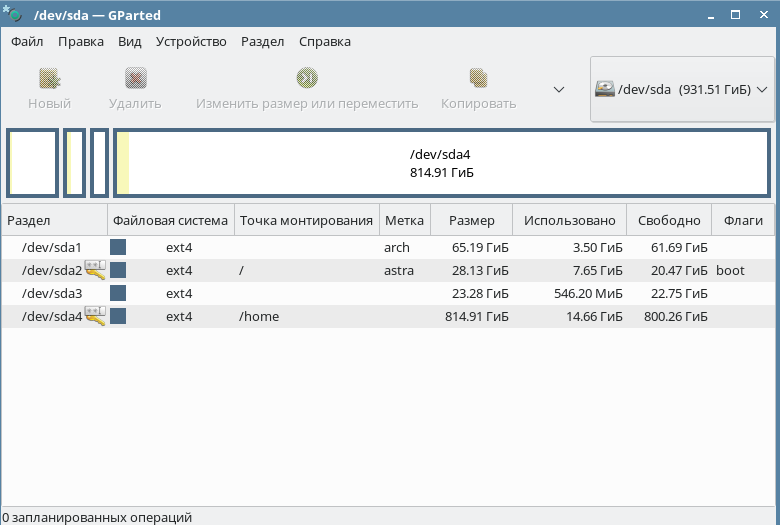
Task: Click the '0 запланированных операций' status bar
Action: pos(97,517)
